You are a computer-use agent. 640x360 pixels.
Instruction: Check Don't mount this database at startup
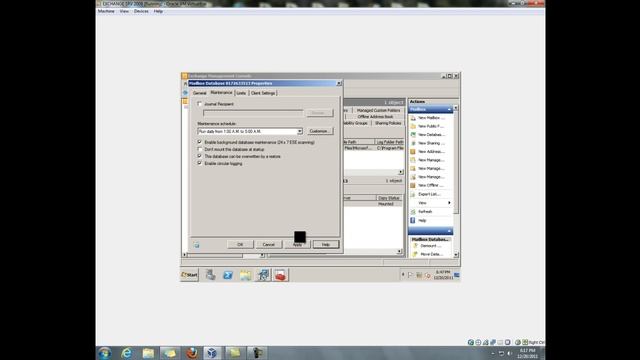point(200,149)
